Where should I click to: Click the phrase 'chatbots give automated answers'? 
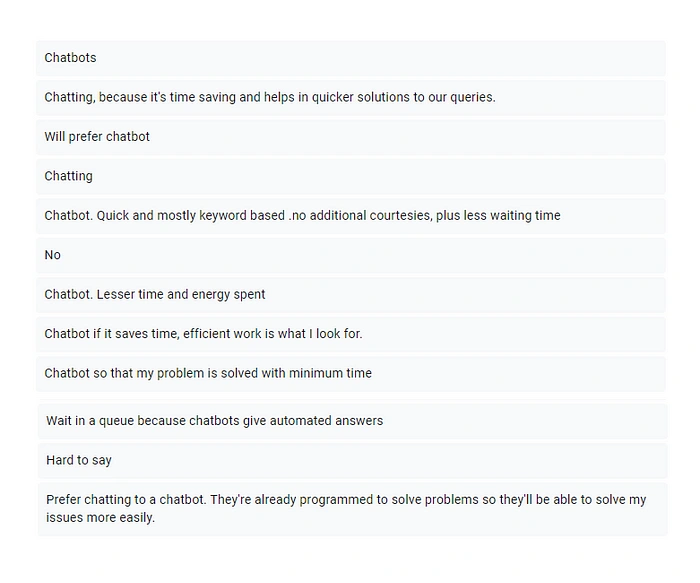[286, 421]
